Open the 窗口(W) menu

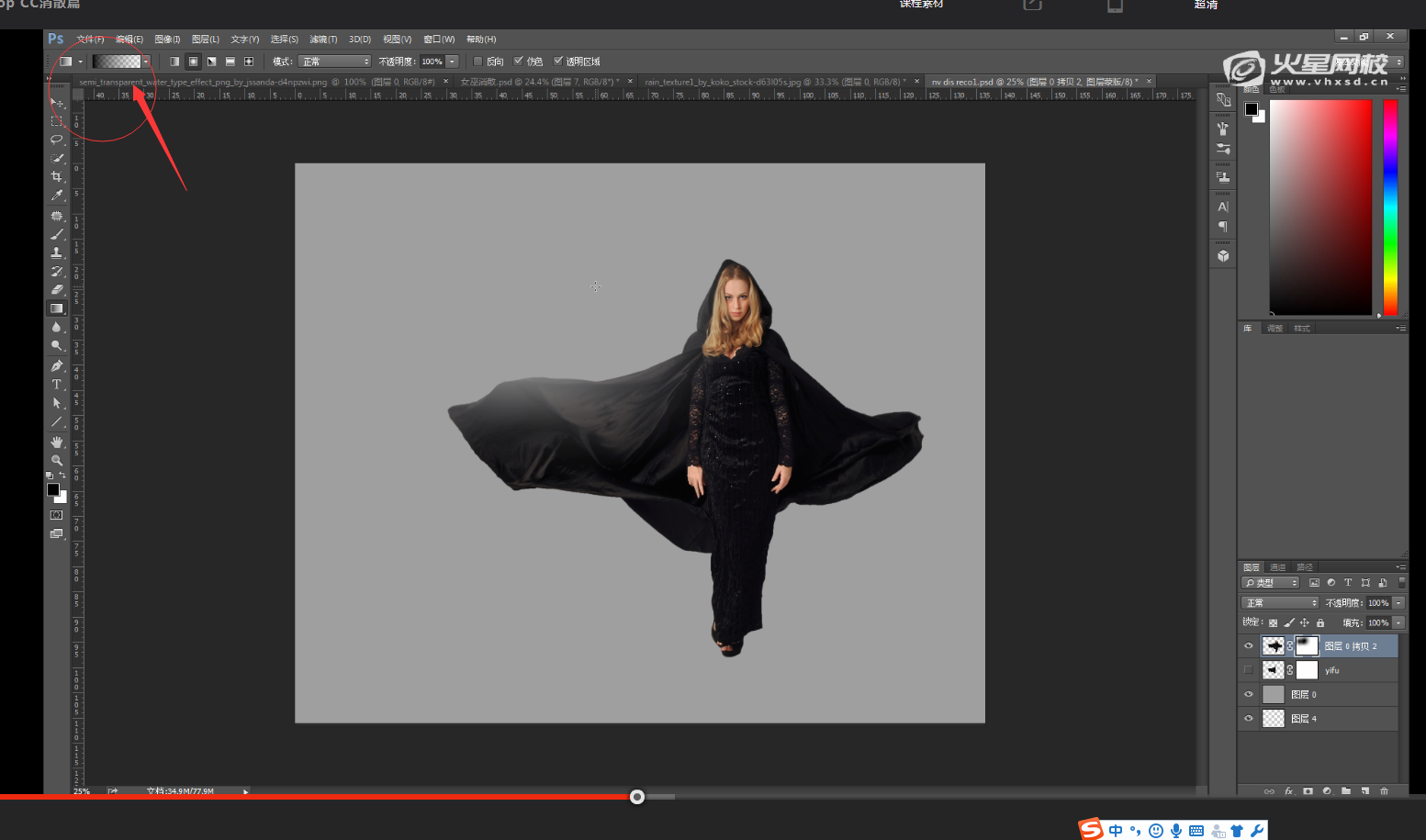[x=439, y=39]
